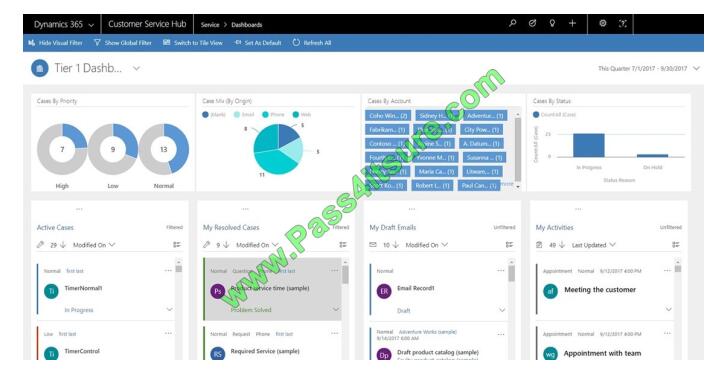Open the search magnifier icon in top bar
This screenshot has height=373, width=716.
click(512, 23)
